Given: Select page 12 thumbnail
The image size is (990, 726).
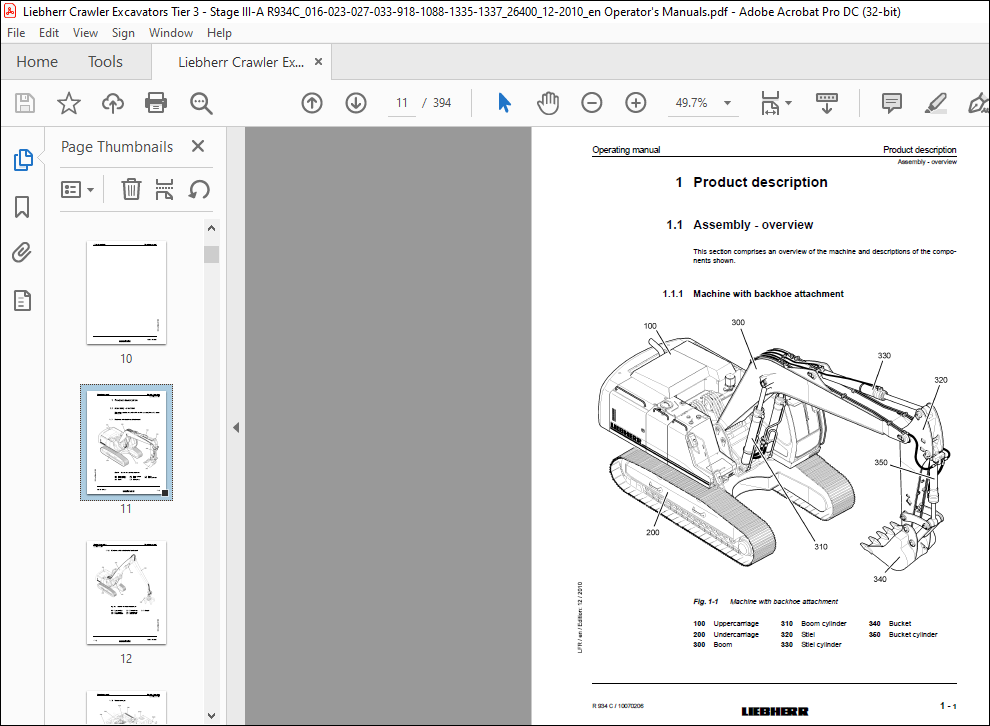Looking at the screenshot, I should pyautogui.click(x=126, y=592).
